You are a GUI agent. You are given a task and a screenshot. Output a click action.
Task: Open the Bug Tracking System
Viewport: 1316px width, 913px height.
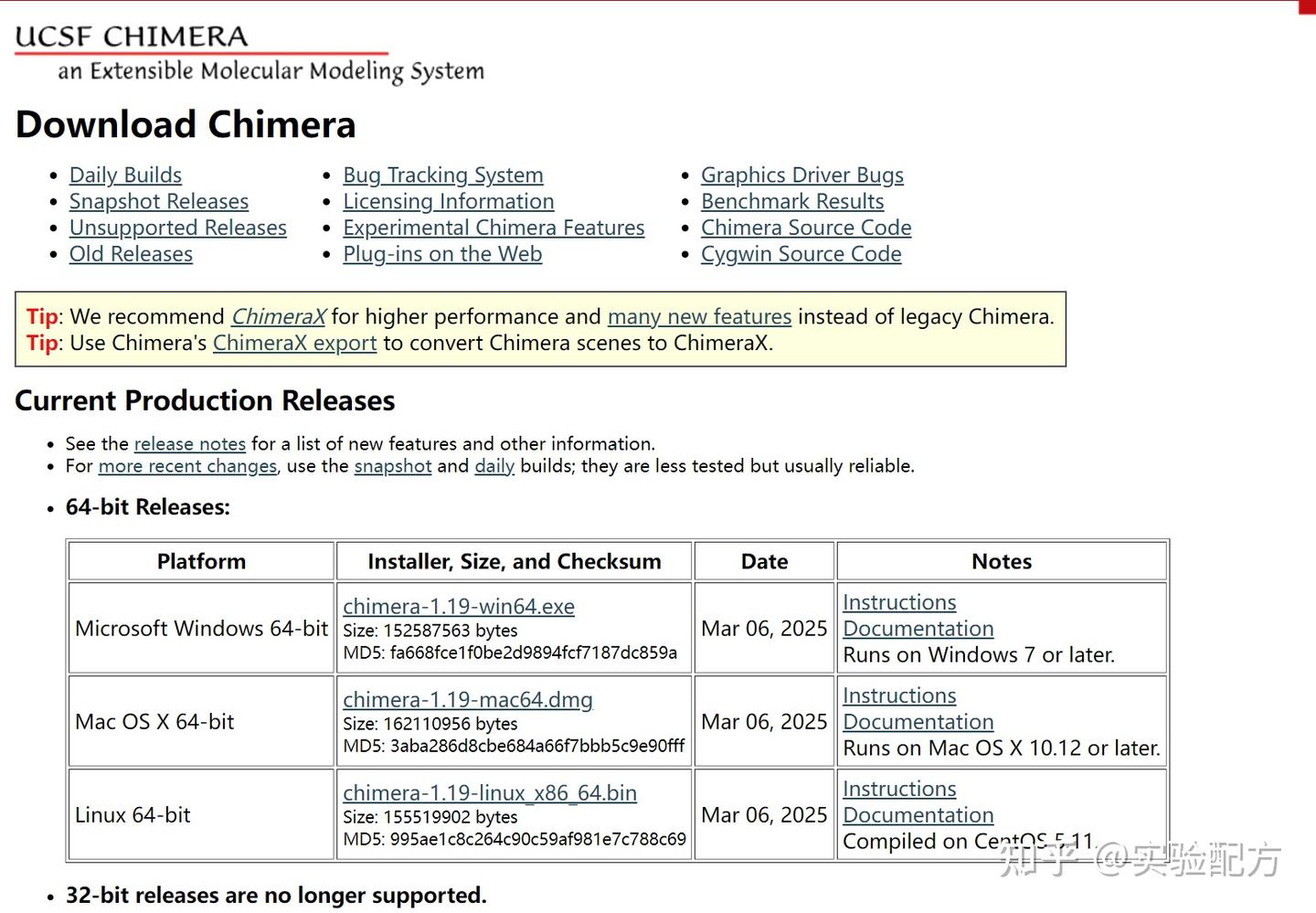(x=443, y=175)
